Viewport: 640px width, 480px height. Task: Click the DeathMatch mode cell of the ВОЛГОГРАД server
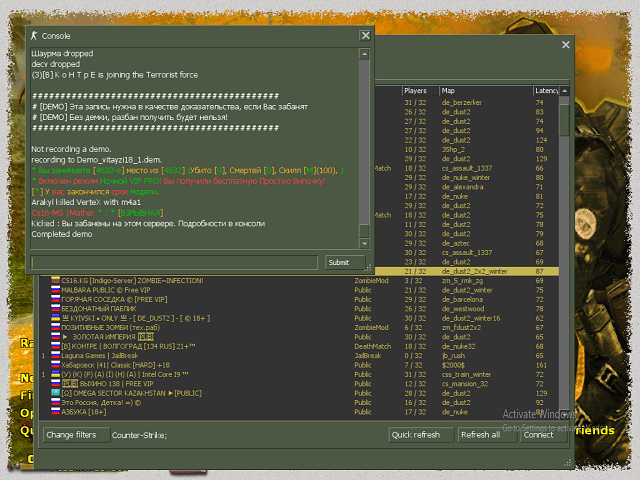click(372, 346)
